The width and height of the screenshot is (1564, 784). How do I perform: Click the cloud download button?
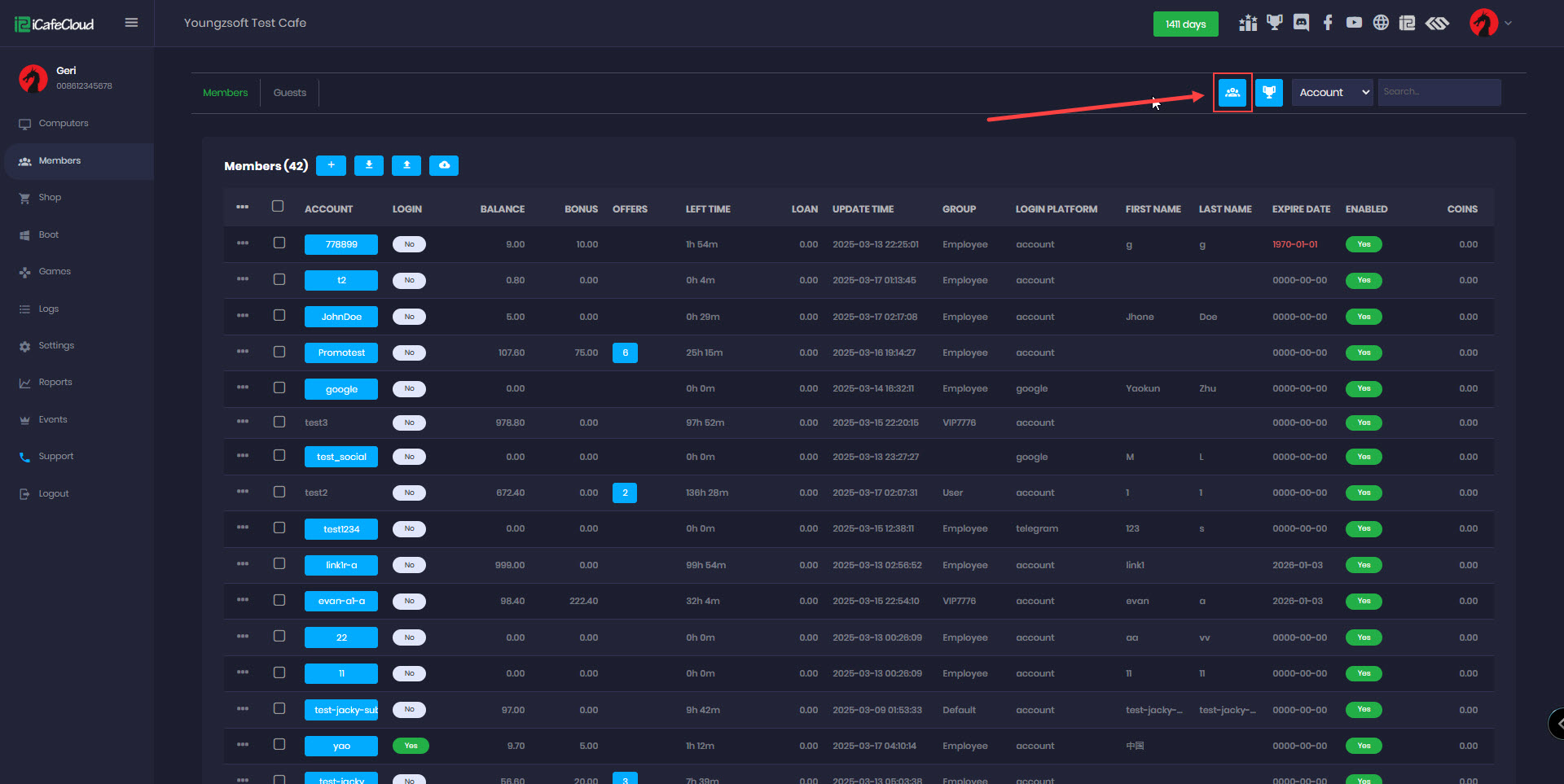[444, 165]
